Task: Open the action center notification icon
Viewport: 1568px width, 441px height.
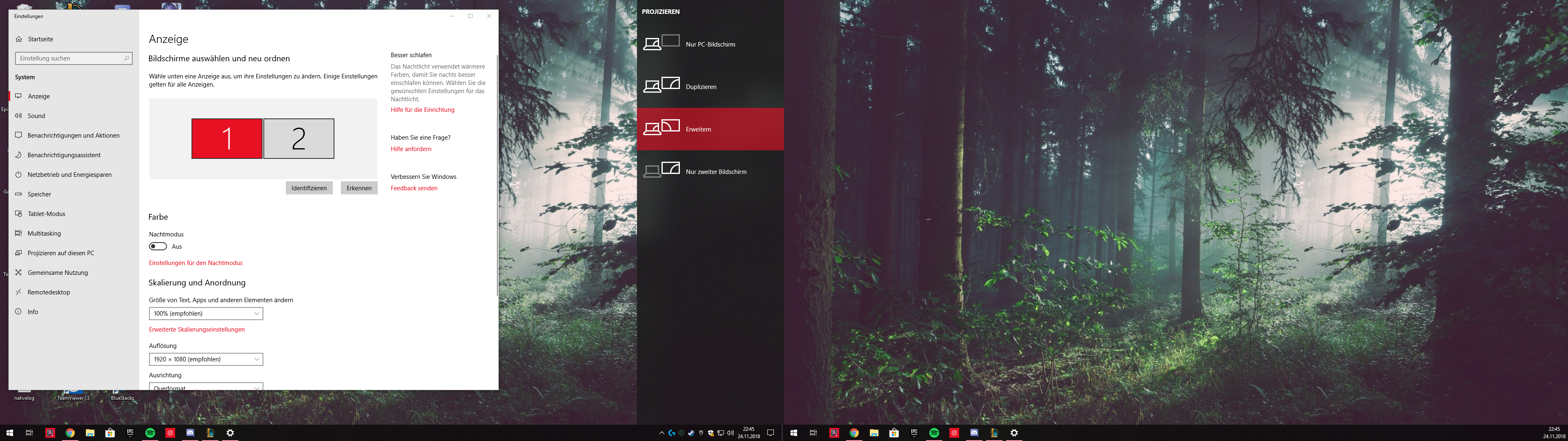Action: click(x=770, y=432)
